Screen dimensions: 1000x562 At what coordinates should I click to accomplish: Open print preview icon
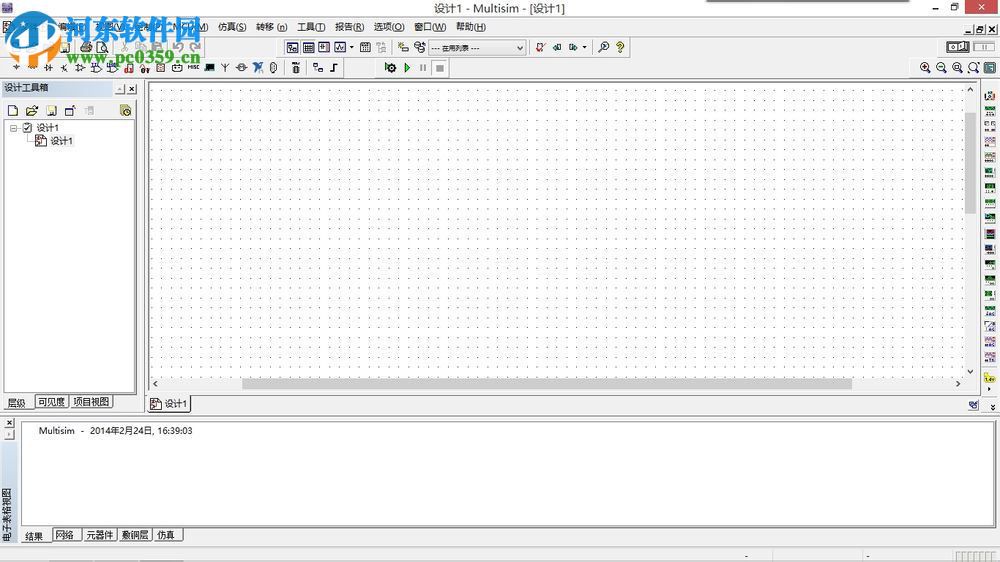102,47
